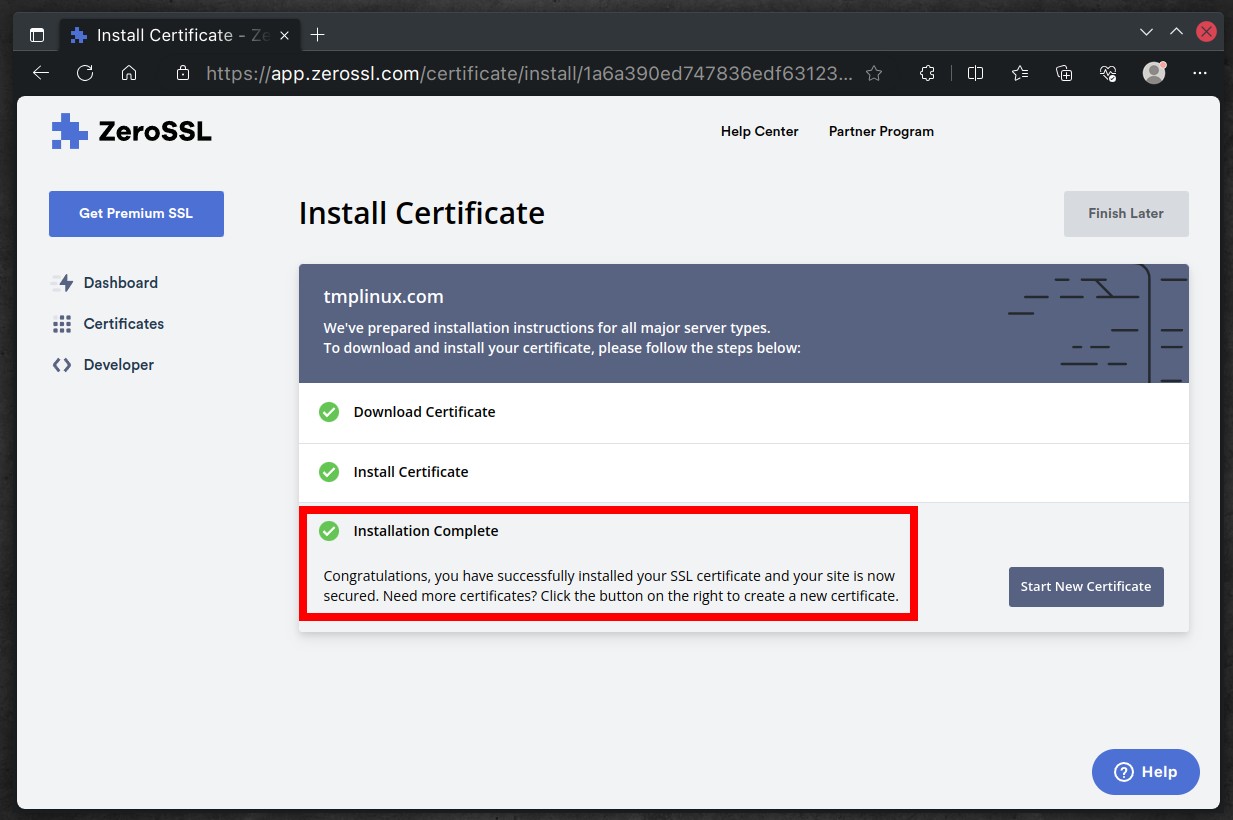
Task: Open a new browser tab
Action: click(318, 35)
